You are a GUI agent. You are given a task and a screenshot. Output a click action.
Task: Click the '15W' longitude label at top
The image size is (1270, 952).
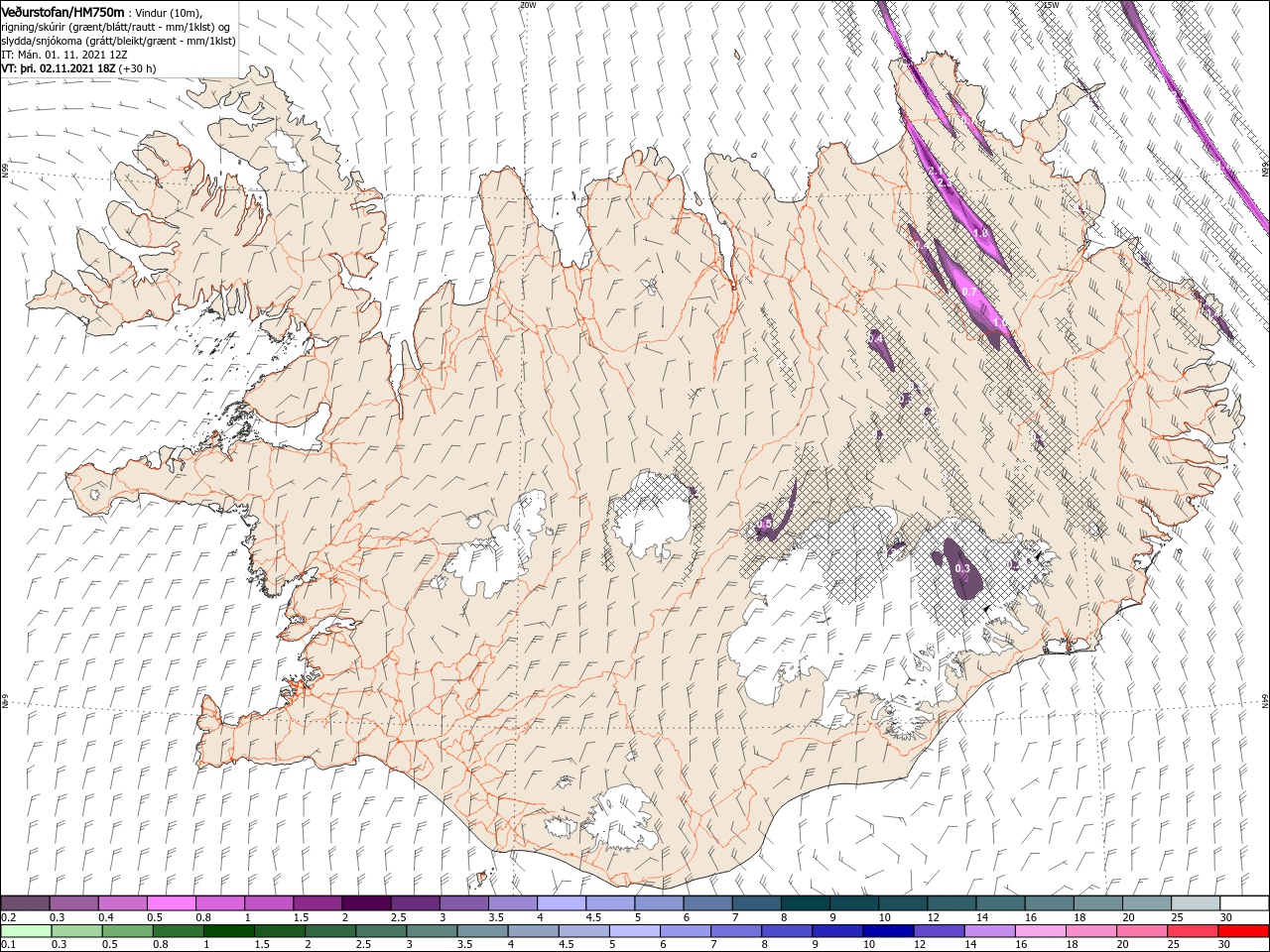tap(1050, 5)
